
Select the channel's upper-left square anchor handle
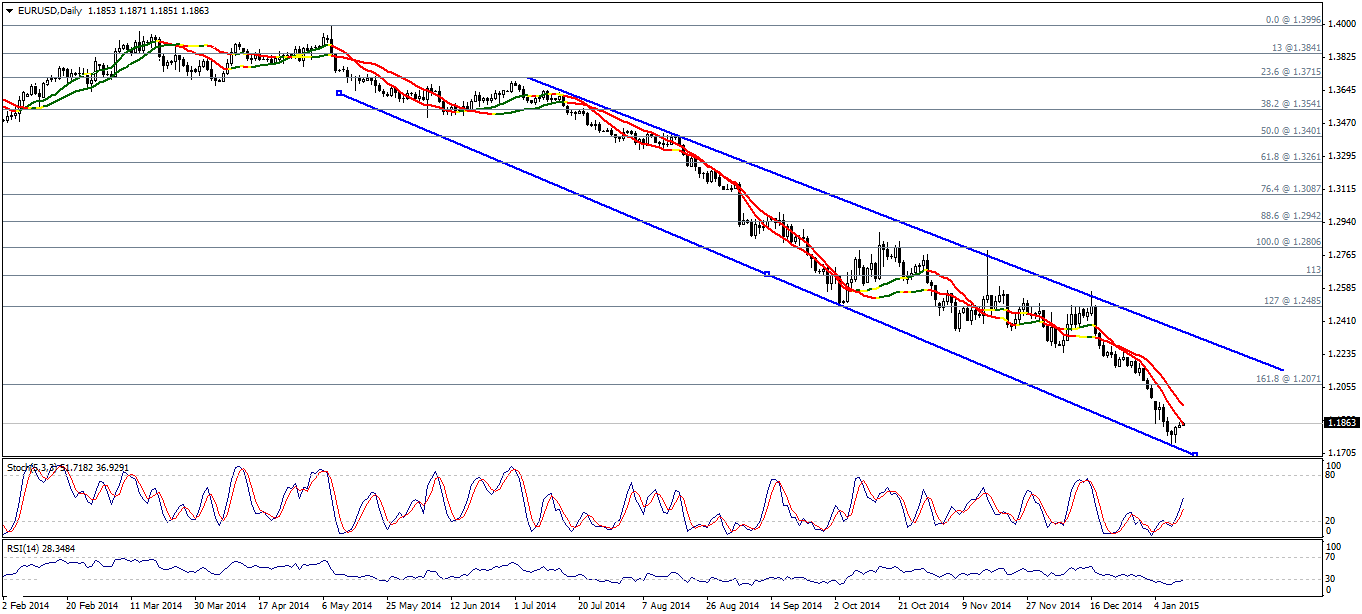(339, 93)
